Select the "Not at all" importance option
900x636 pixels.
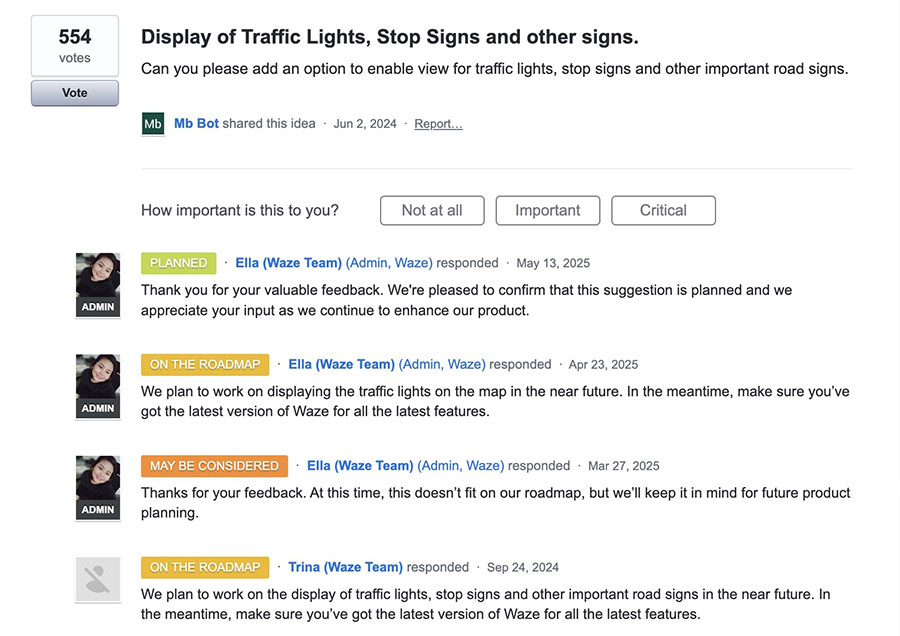tap(432, 210)
